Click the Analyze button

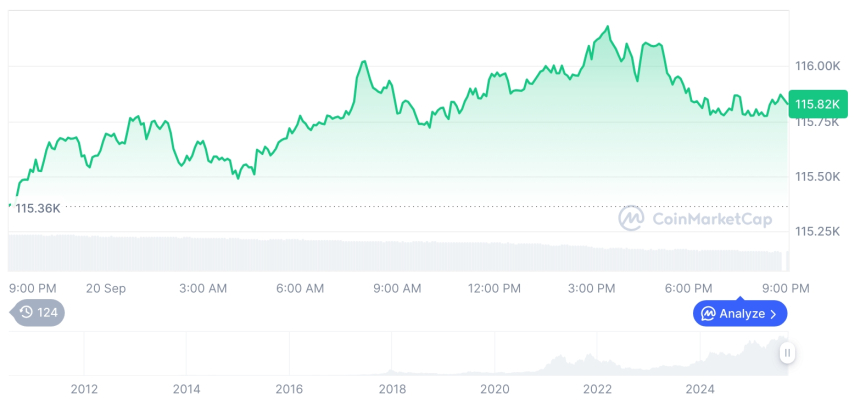pos(740,314)
